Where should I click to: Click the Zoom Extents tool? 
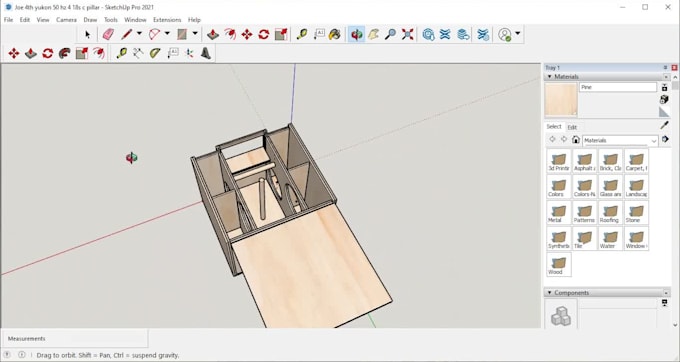[x=407, y=34]
